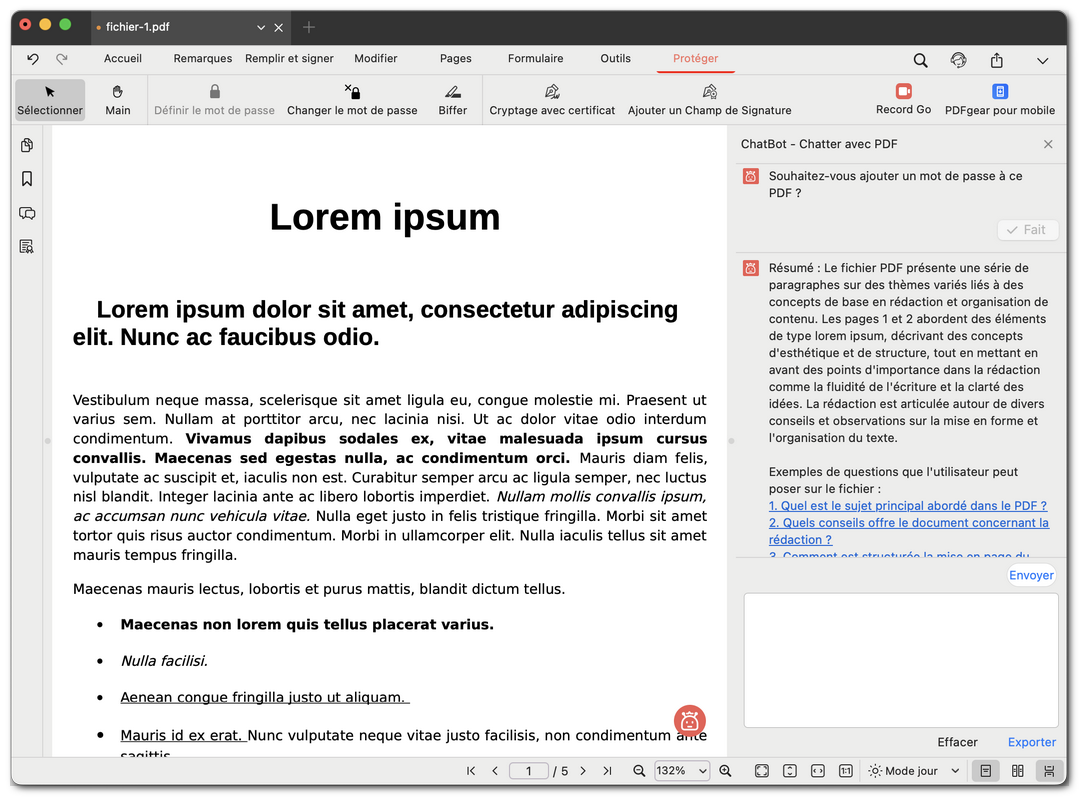Viewport: 1080px width, 797px height.
Task: Open the zoom percentage dropdown
Action: pos(681,771)
